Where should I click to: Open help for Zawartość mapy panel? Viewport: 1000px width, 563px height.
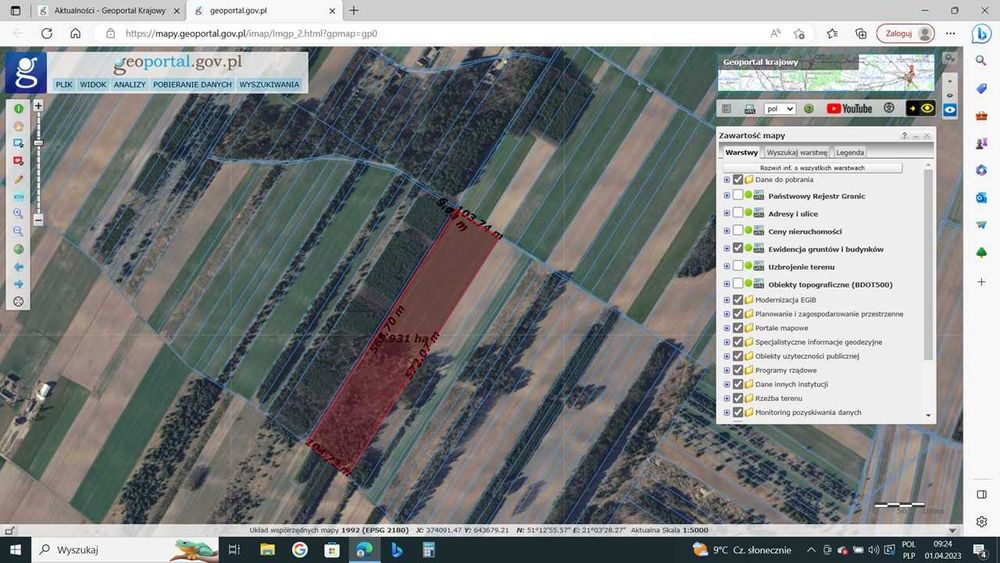[x=904, y=136]
